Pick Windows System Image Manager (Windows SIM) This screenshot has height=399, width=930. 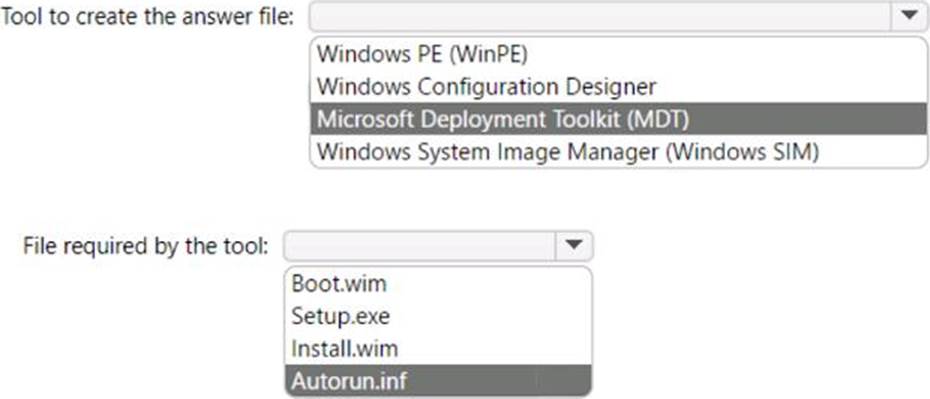point(619,151)
